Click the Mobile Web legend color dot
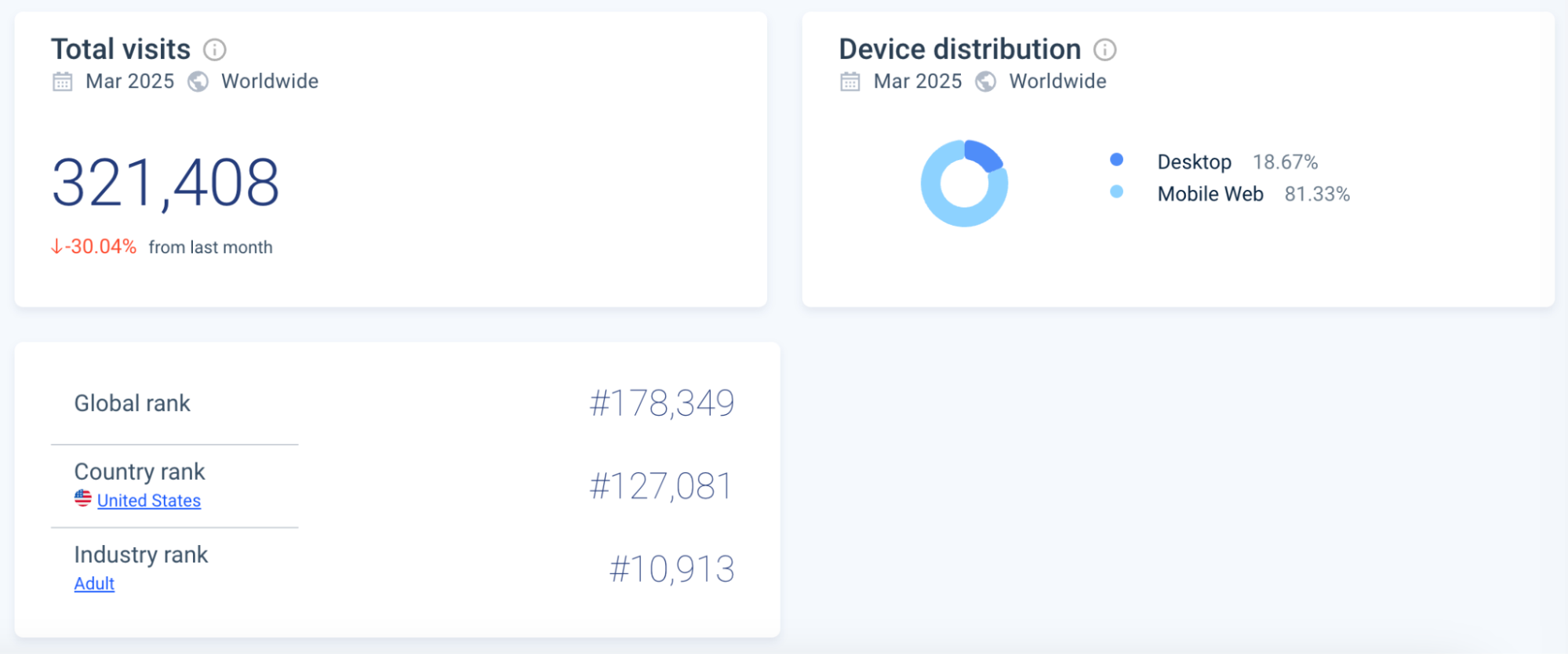 1117,192
